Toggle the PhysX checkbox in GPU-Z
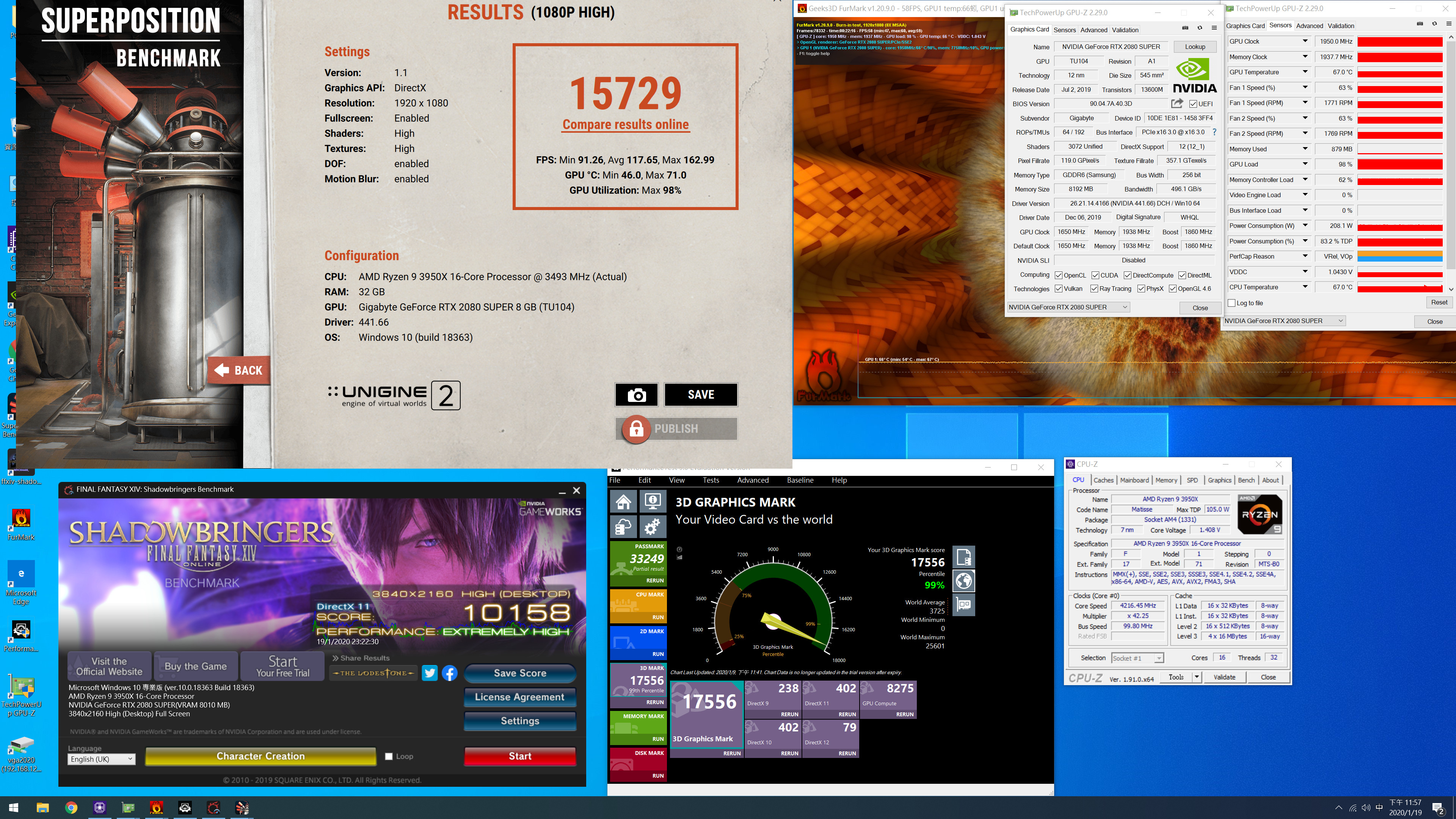Image resolution: width=1456 pixels, height=819 pixels. point(1141,289)
